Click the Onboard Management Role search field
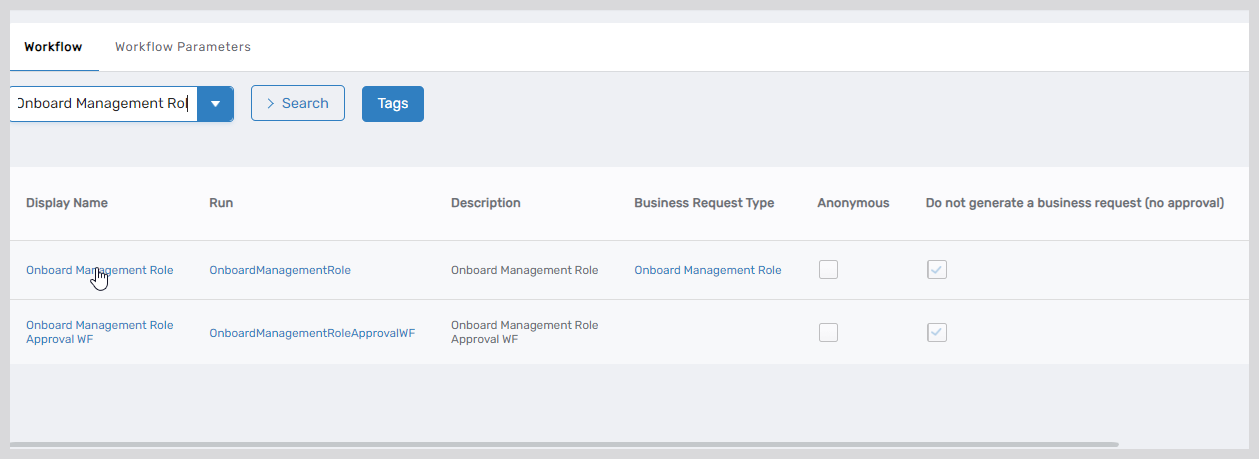Screen dimensions: 1259x459 point(103,103)
